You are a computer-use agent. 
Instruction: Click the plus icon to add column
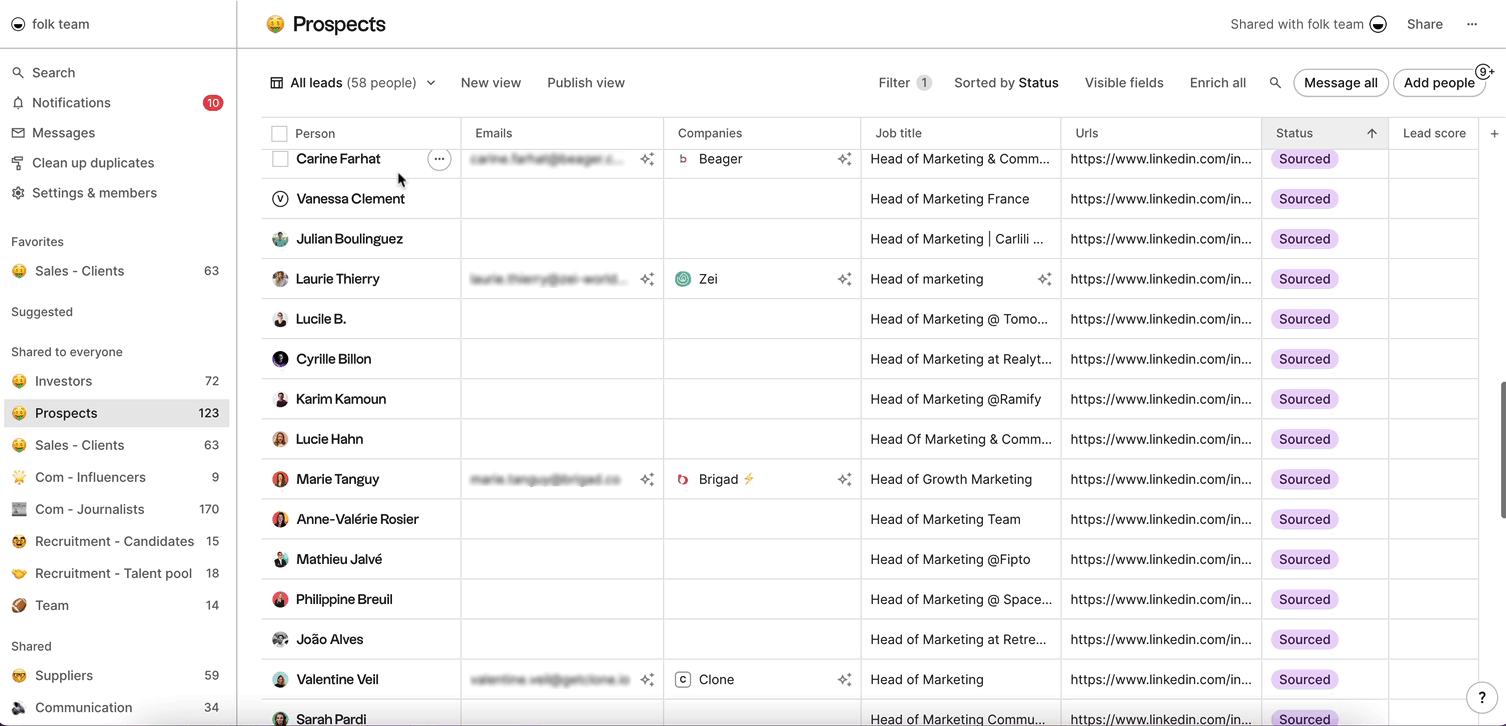pyautogui.click(x=1494, y=133)
